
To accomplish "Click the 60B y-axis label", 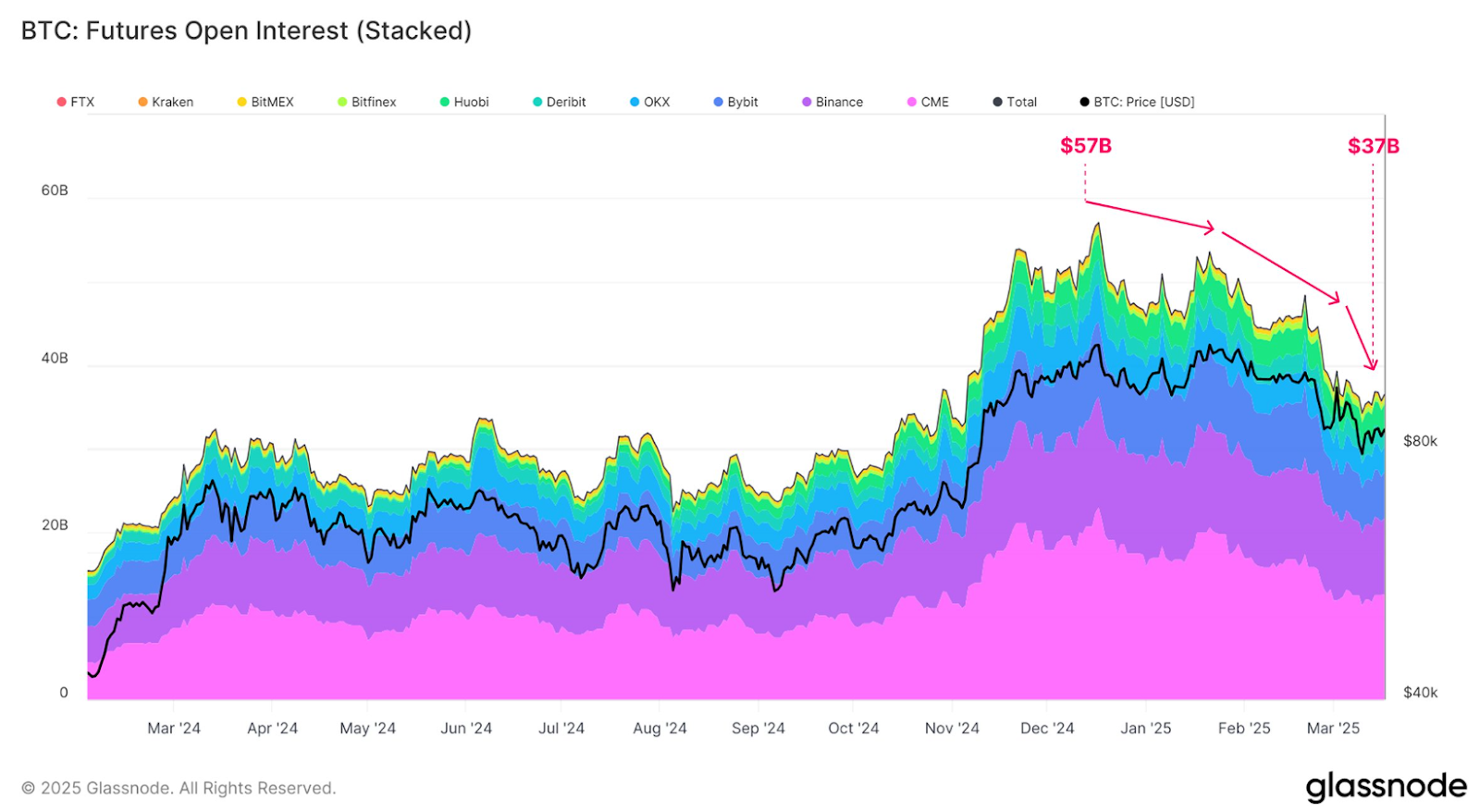I will pos(55,191).
